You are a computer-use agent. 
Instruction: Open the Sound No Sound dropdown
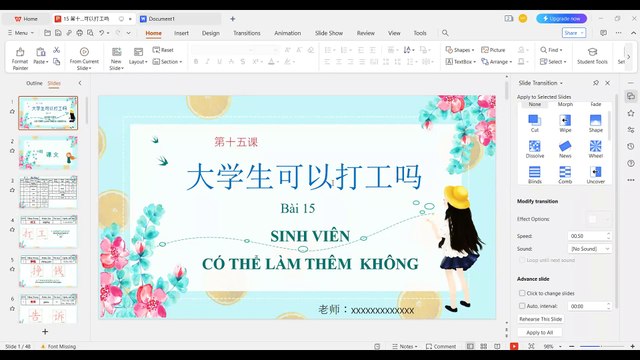589,249
